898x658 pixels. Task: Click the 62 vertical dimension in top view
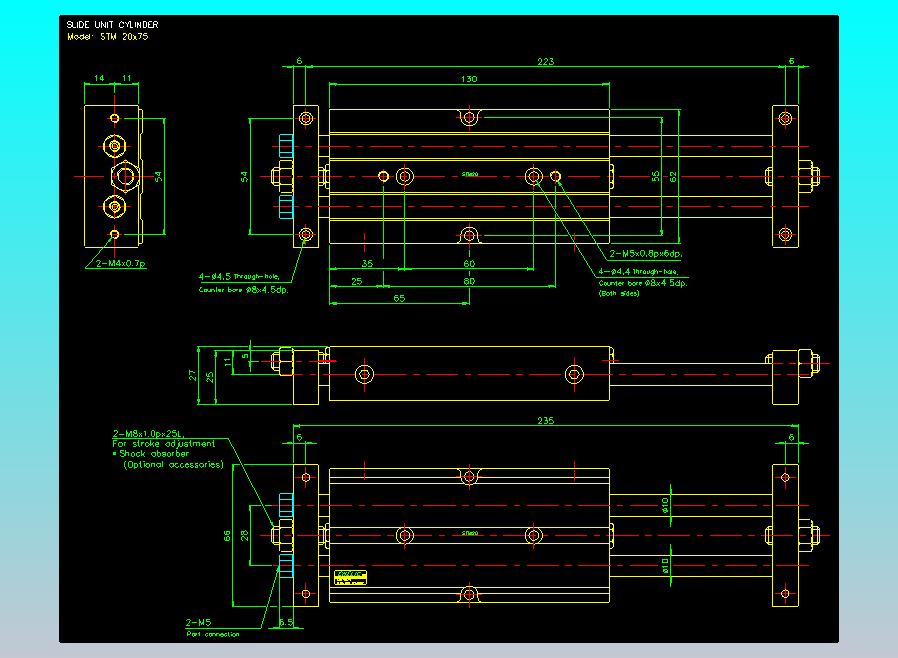coord(673,176)
